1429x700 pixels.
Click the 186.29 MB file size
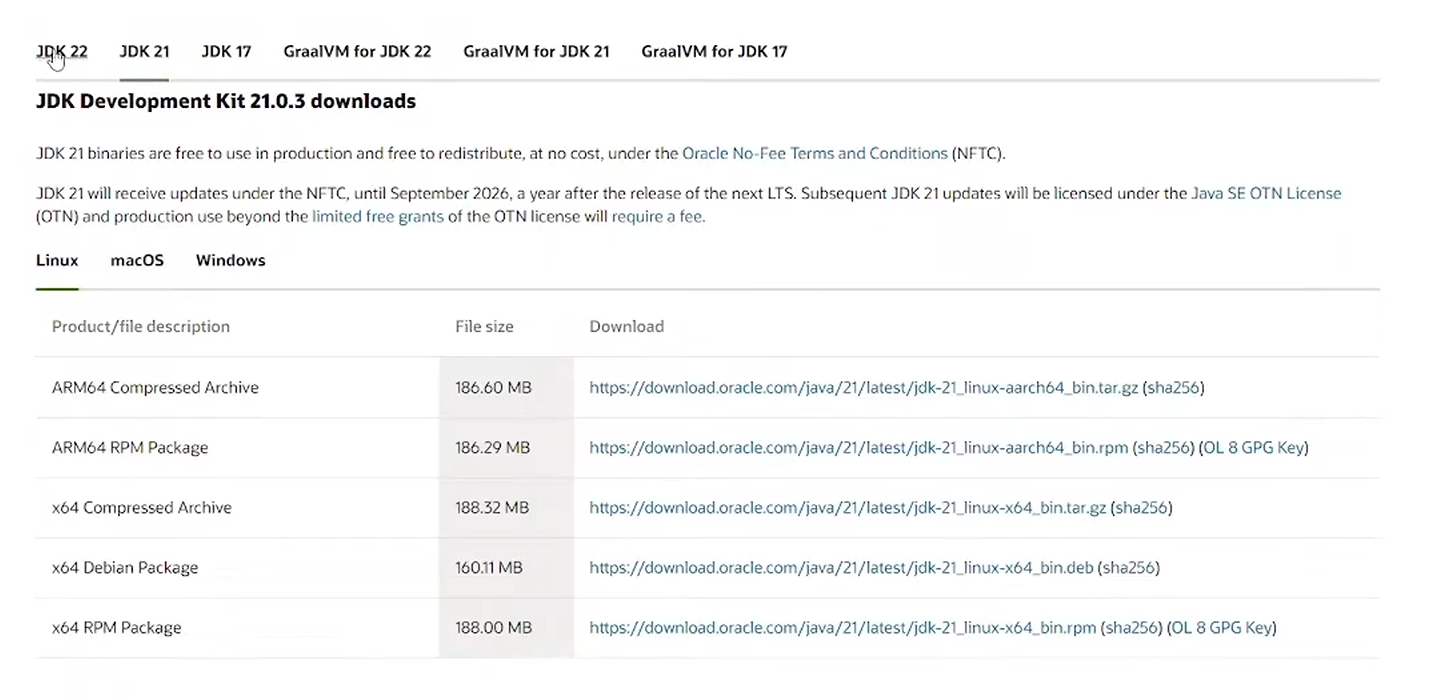point(493,448)
